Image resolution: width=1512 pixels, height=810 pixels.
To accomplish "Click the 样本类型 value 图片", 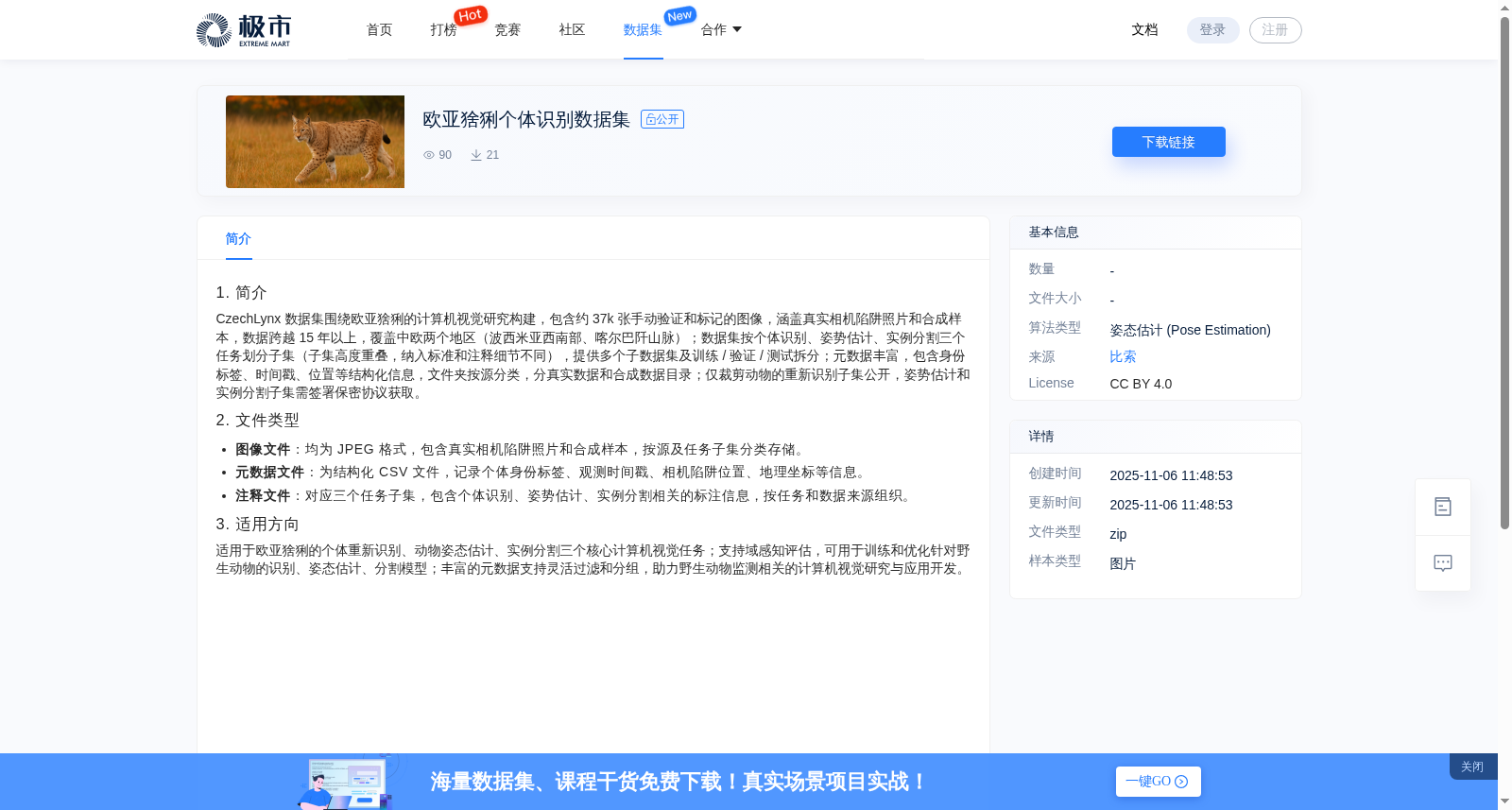I will tap(1123, 563).
